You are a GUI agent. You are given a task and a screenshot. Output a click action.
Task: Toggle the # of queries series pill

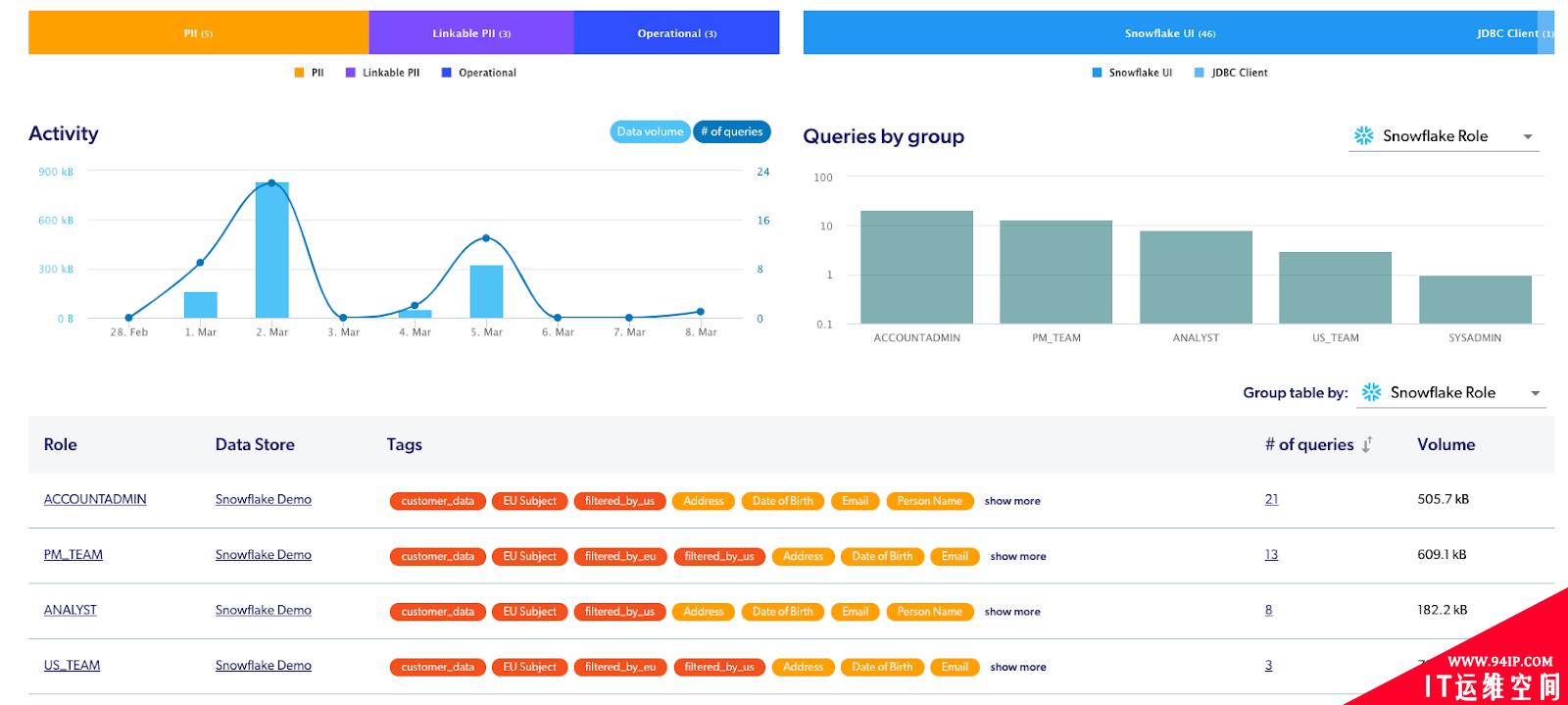tap(731, 131)
